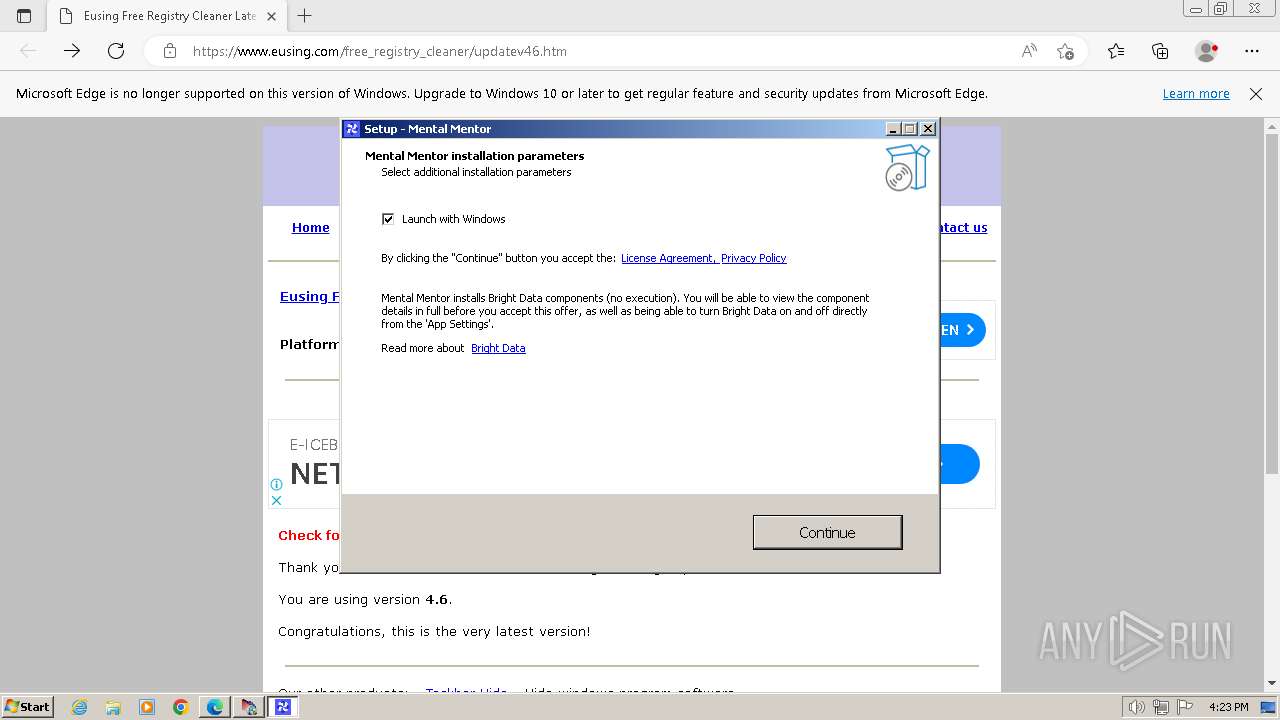The height and width of the screenshot is (720, 1280).
Task: Click the ad info icon
Action: tap(276, 484)
